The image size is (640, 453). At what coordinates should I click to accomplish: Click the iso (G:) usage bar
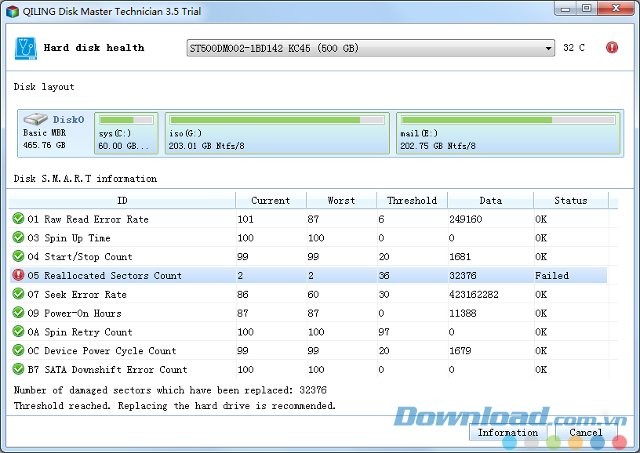tap(277, 120)
